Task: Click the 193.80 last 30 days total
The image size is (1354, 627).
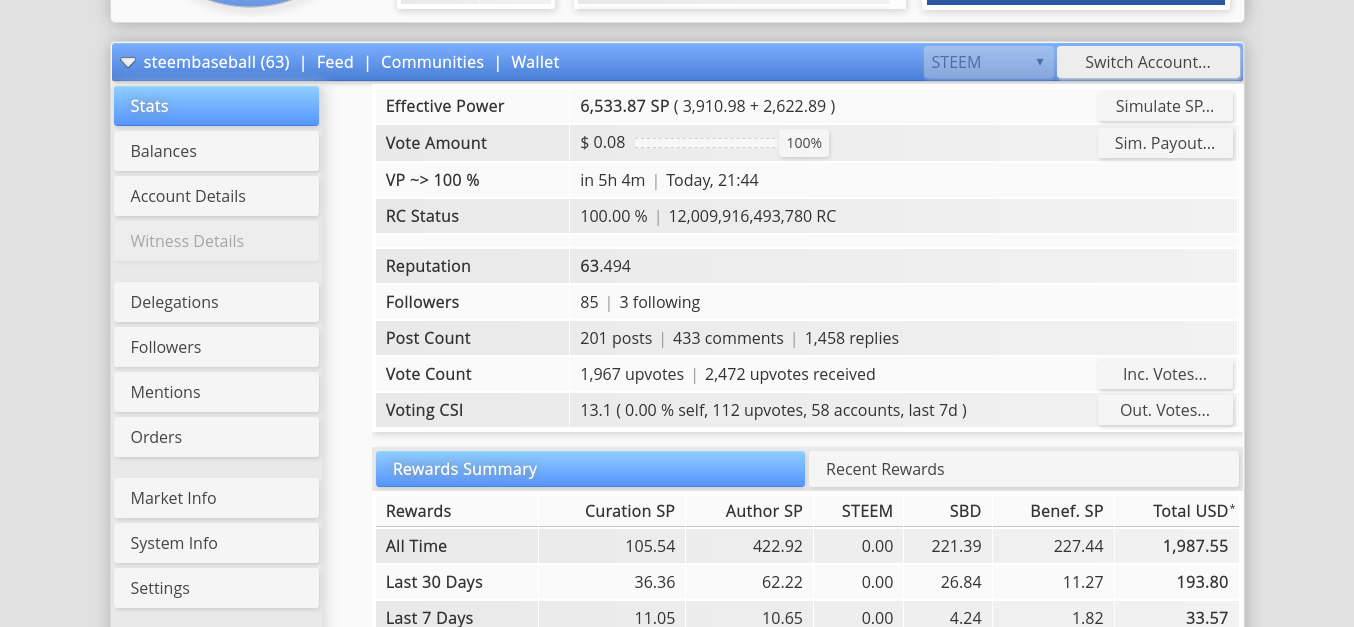Action: pos(1203,582)
